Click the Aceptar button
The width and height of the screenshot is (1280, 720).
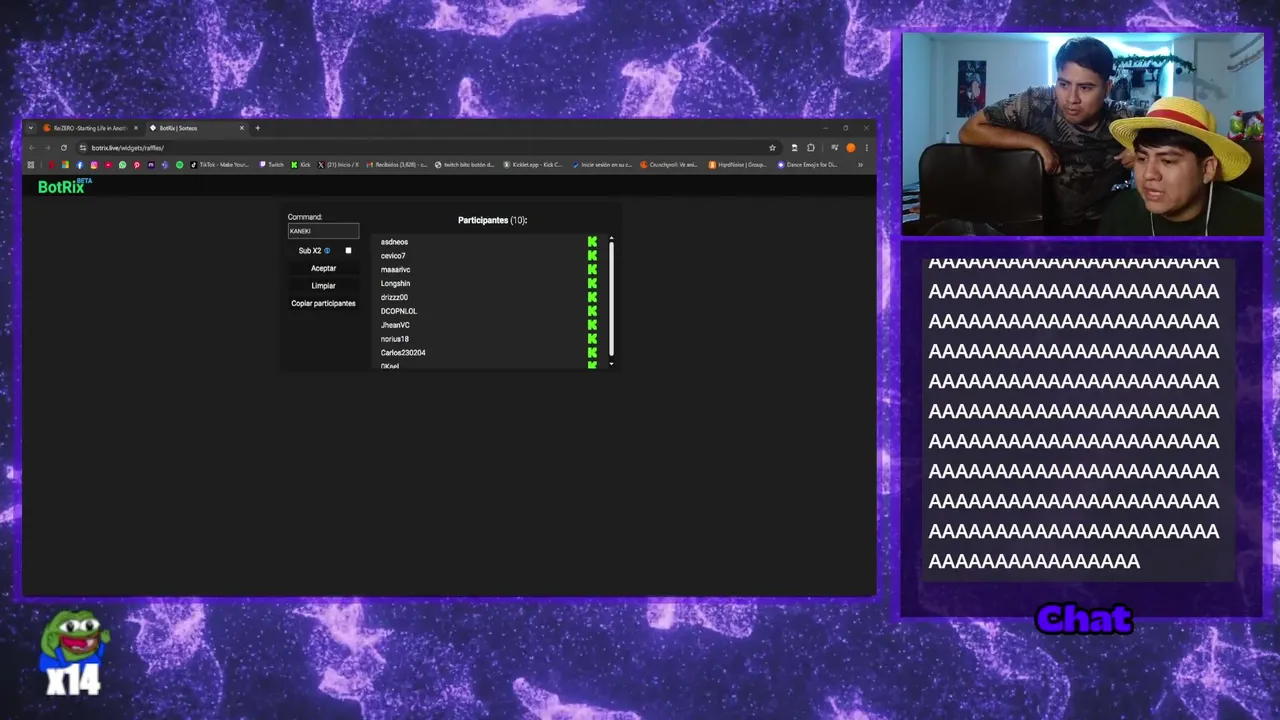point(323,268)
